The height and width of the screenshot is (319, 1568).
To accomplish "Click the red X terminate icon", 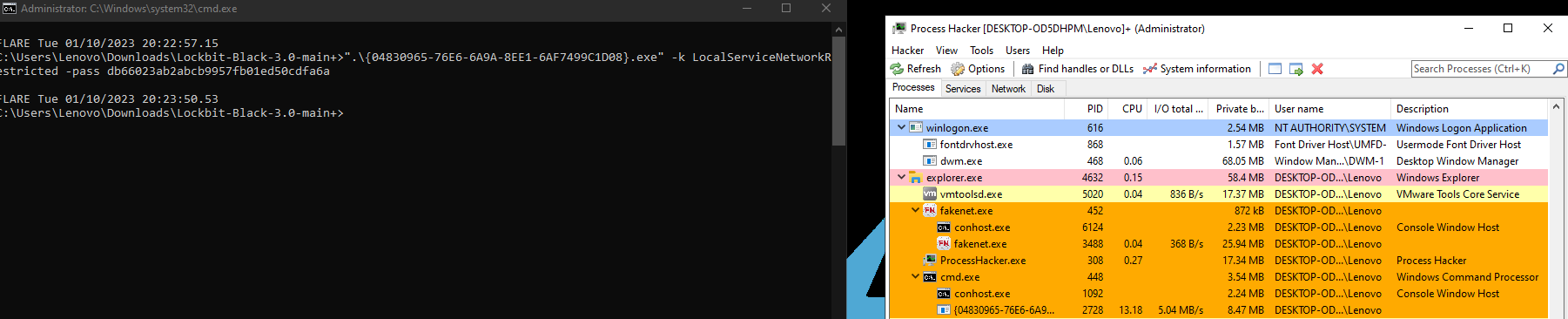I will point(1317,69).
